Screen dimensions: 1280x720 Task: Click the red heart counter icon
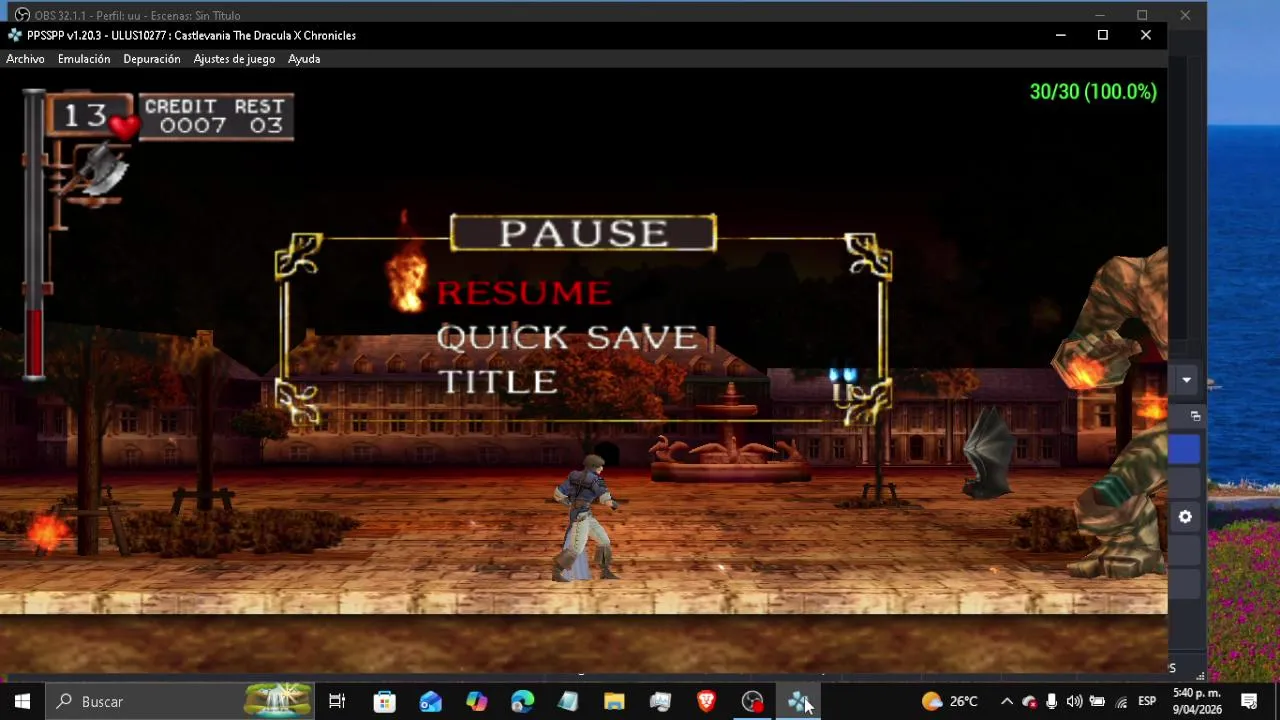coord(124,126)
